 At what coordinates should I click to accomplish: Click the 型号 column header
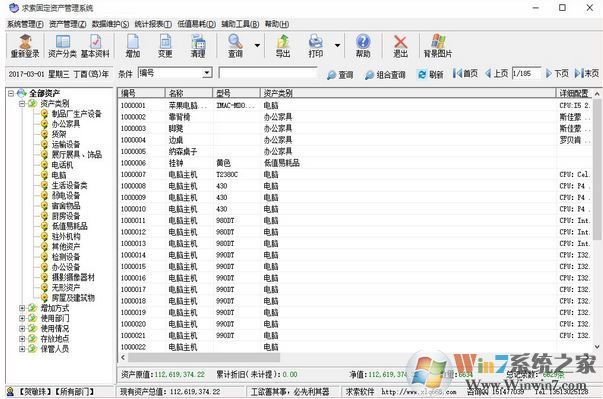[237, 93]
